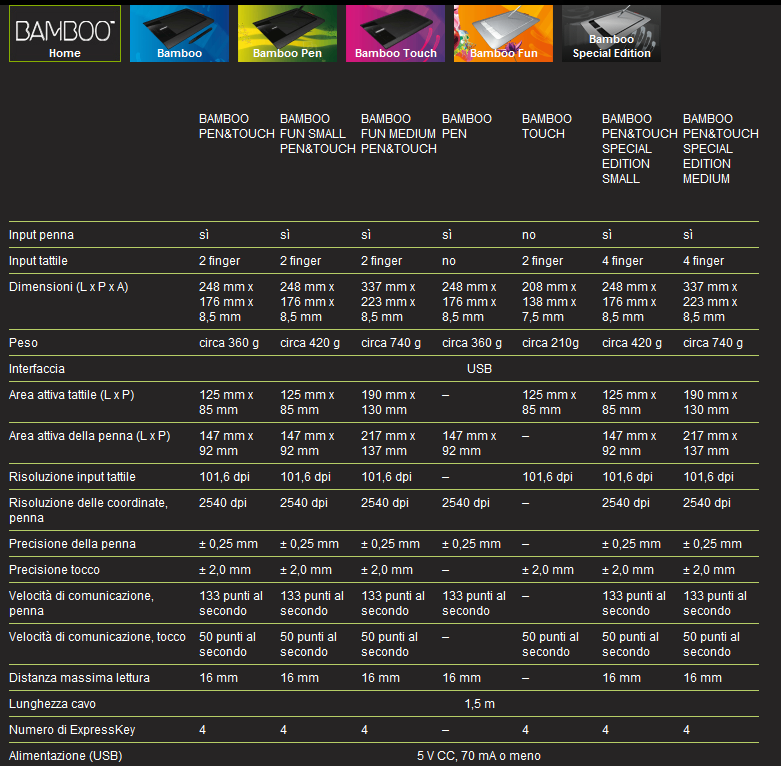Click the Bamboo Pen&Touch column header
This screenshot has height=766, width=781.
tap(236, 126)
